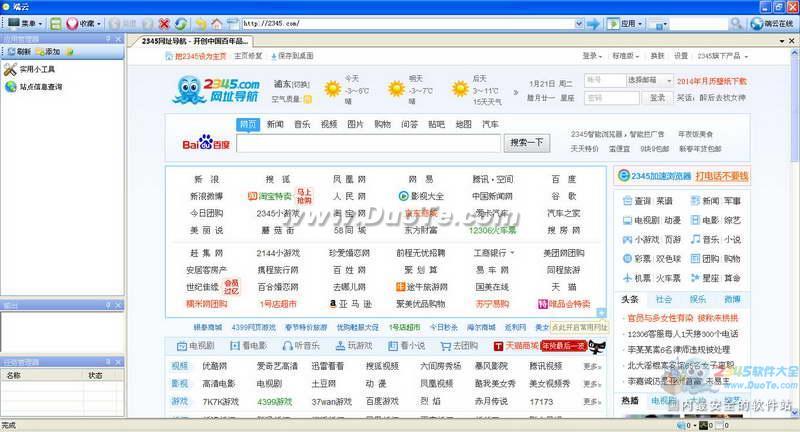This screenshot has height=432, width=800.
Task: Select the 2345网址导航 page tab
Action: [x=194, y=41]
